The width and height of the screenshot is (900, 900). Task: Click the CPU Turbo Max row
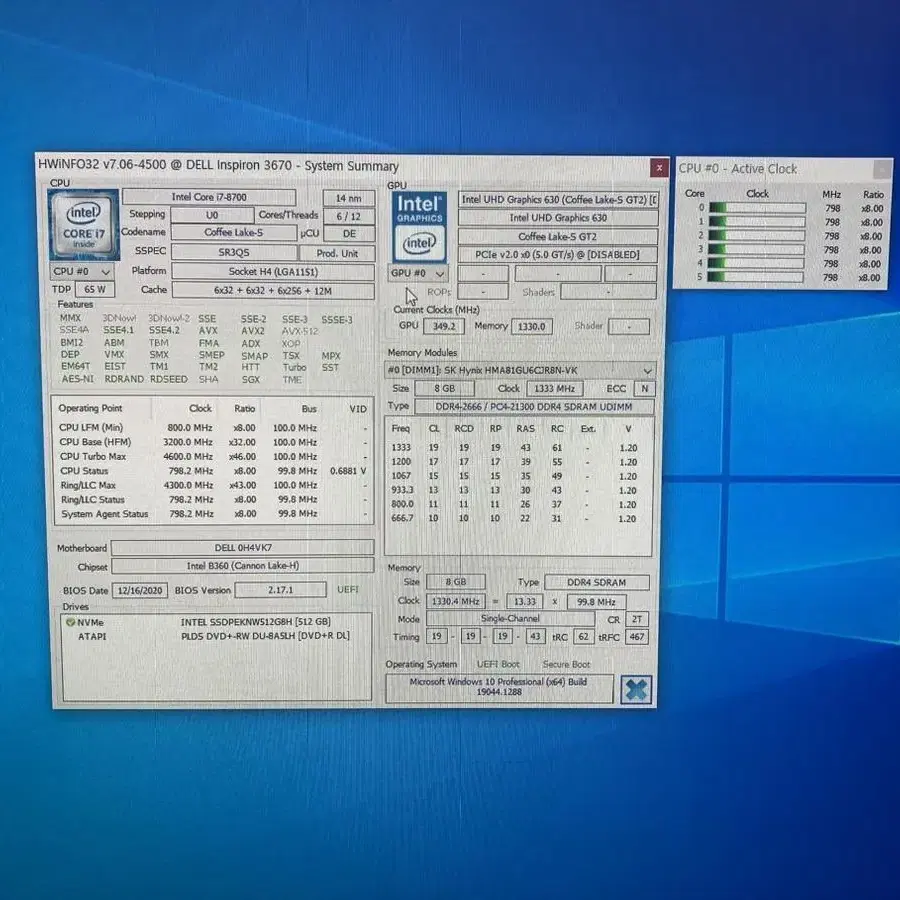213,456
